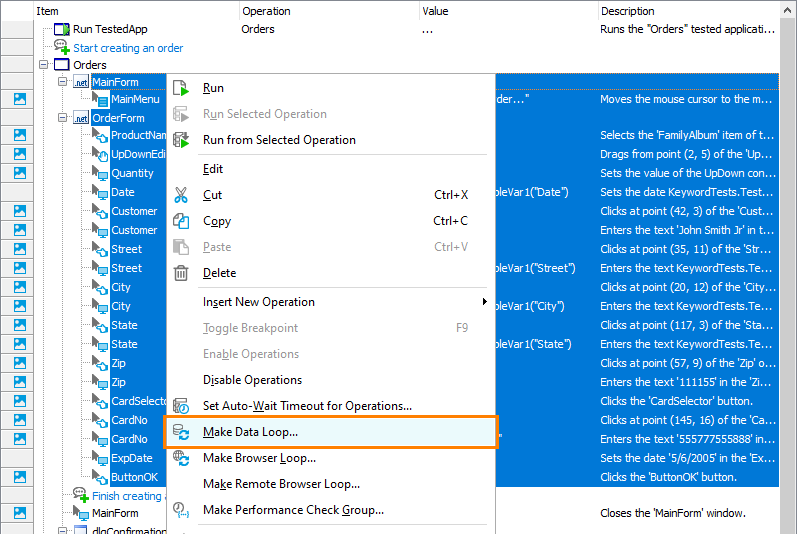
Task: Collapse the Orders tree node
Action: click(x=45, y=65)
